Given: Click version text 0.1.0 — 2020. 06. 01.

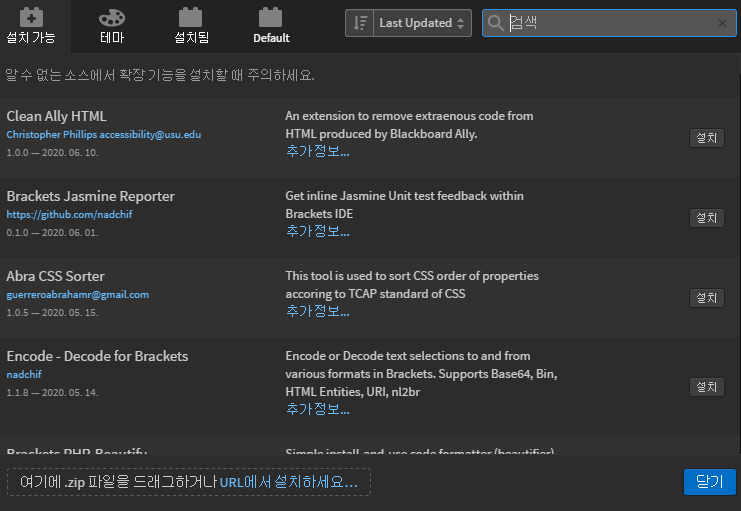Looking at the screenshot, I should point(52,233).
